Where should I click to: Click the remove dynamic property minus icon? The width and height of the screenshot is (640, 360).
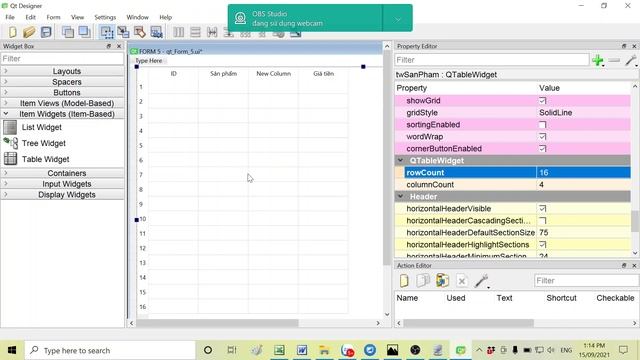614,60
